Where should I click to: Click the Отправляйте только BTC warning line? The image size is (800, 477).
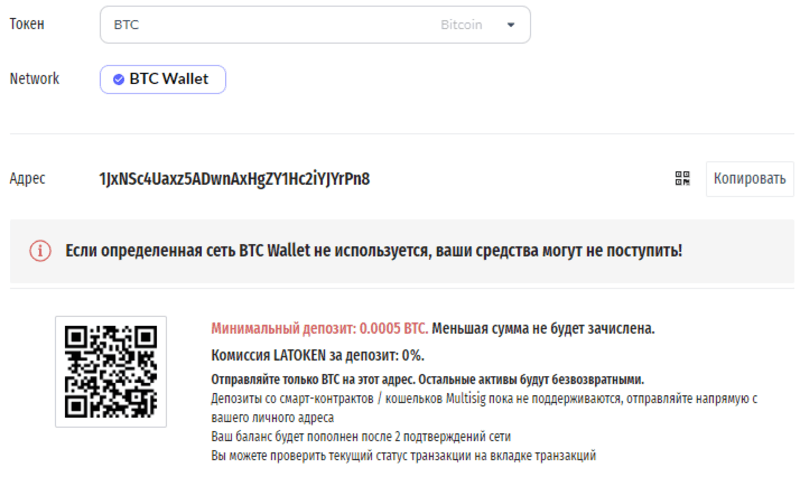[x=428, y=380]
